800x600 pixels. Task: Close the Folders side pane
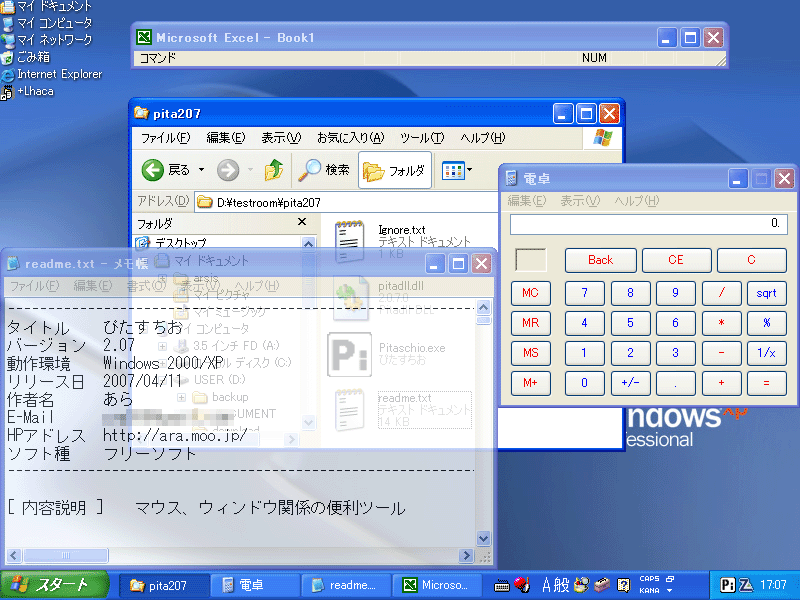tap(302, 222)
